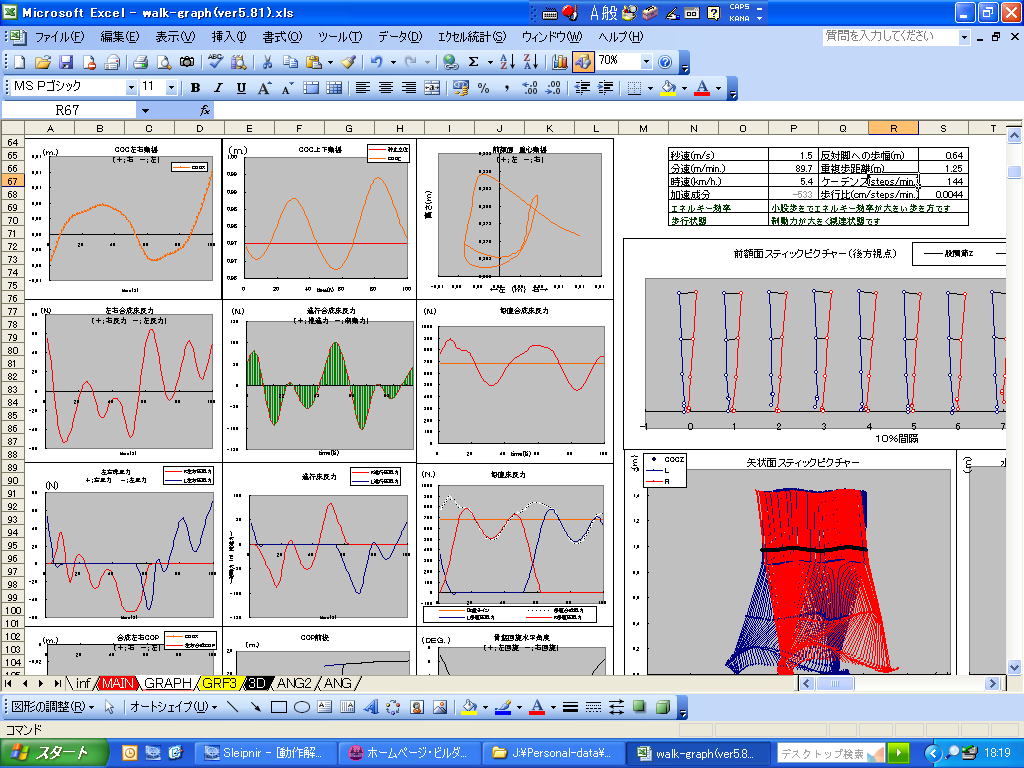Switch to the GRF3 sheet tab
The width and height of the screenshot is (1024, 768).
(219, 683)
